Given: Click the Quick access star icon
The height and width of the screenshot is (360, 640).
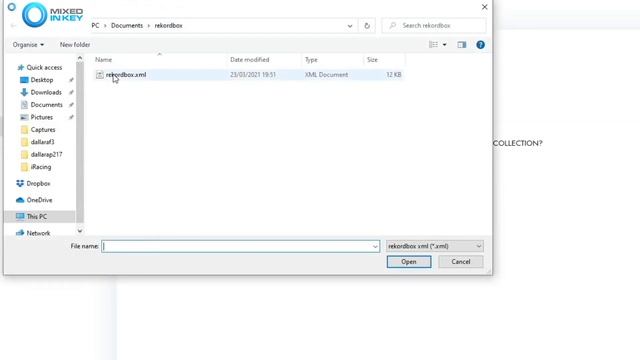Looking at the screenshot, I should tap(21, 67).
